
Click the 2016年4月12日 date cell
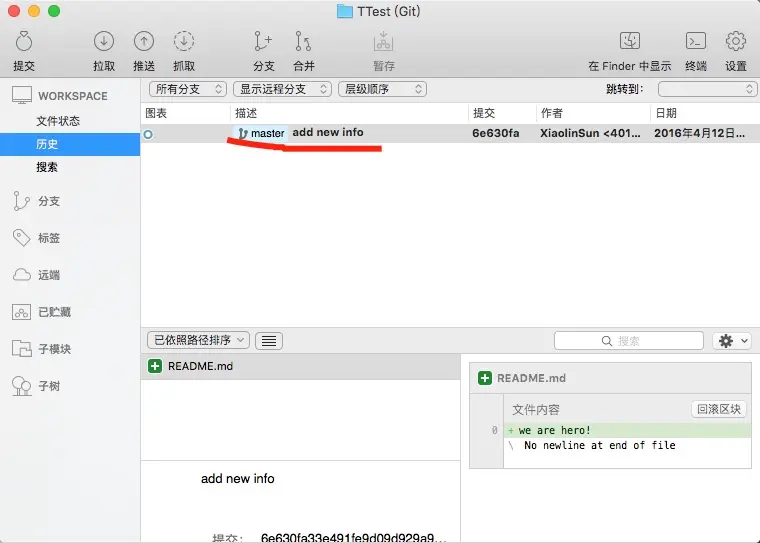(x=699, y=133)
